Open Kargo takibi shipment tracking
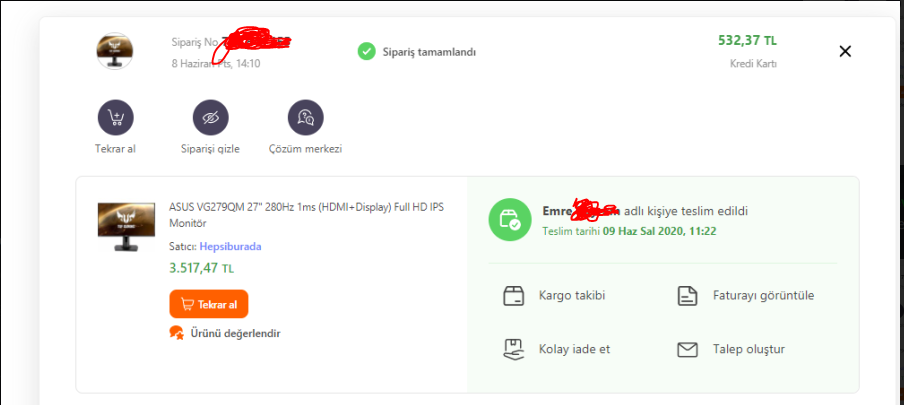 [572, 296]
